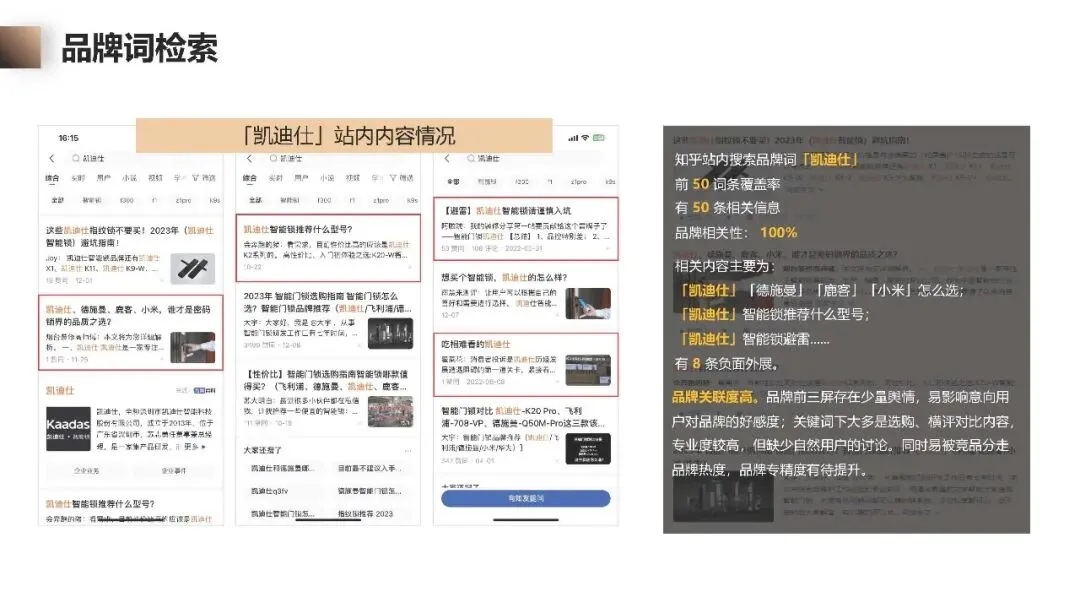1080x608 pixels.
Task: Tap the search magnifier in the search bar
Action: pos(75,158)
